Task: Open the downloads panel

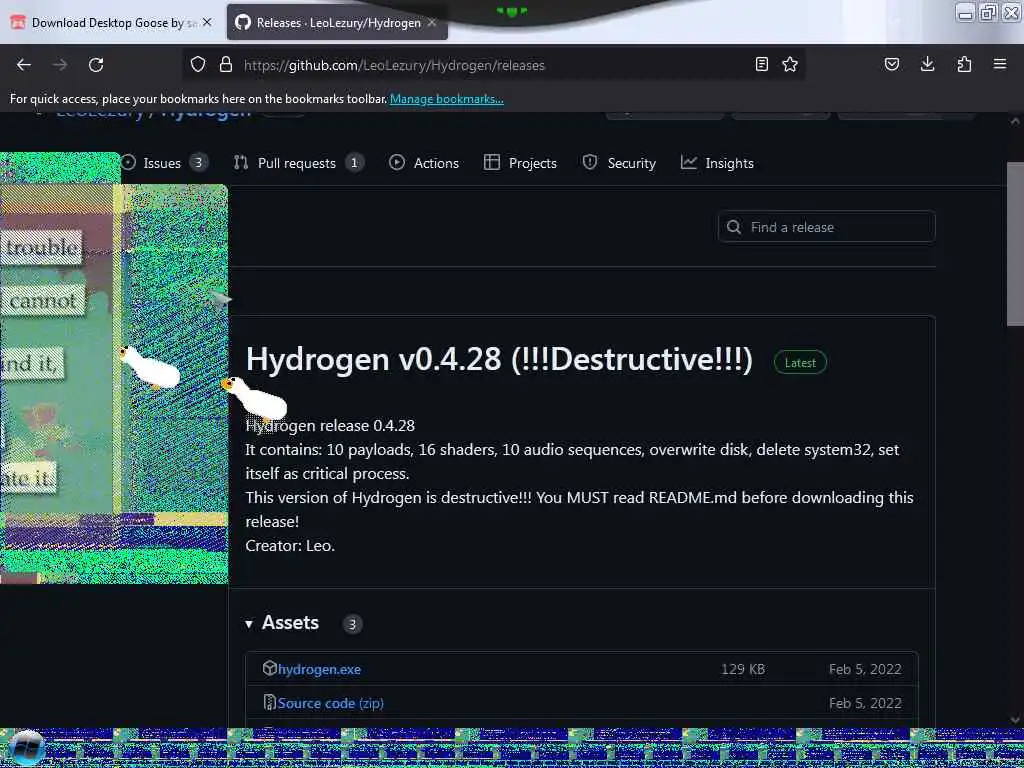Action: (x=927, y=64)
